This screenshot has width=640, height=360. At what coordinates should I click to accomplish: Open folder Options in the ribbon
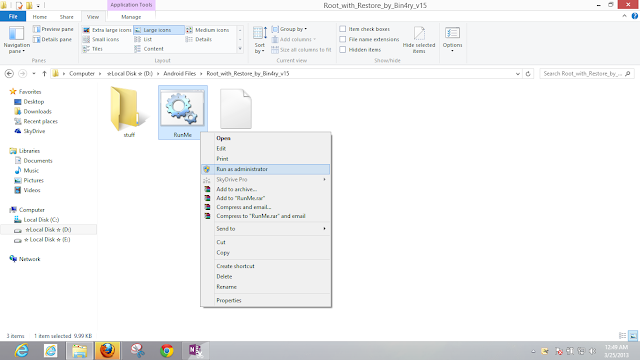[x=452, y=40]
